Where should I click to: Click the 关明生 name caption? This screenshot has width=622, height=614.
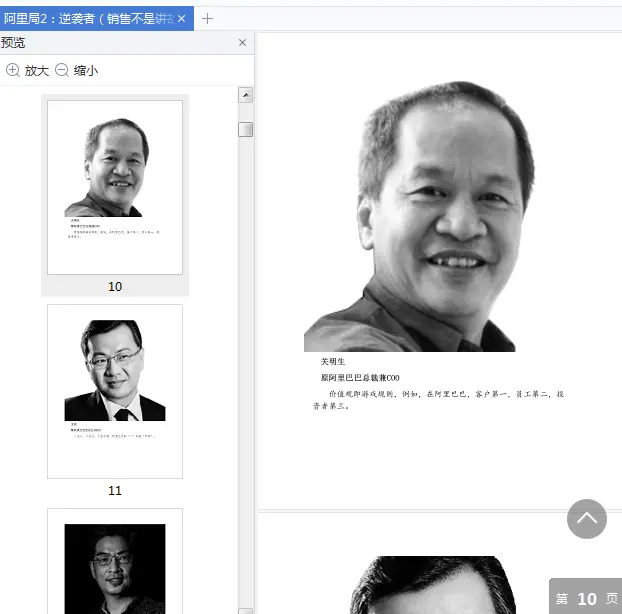click(332, 361)
